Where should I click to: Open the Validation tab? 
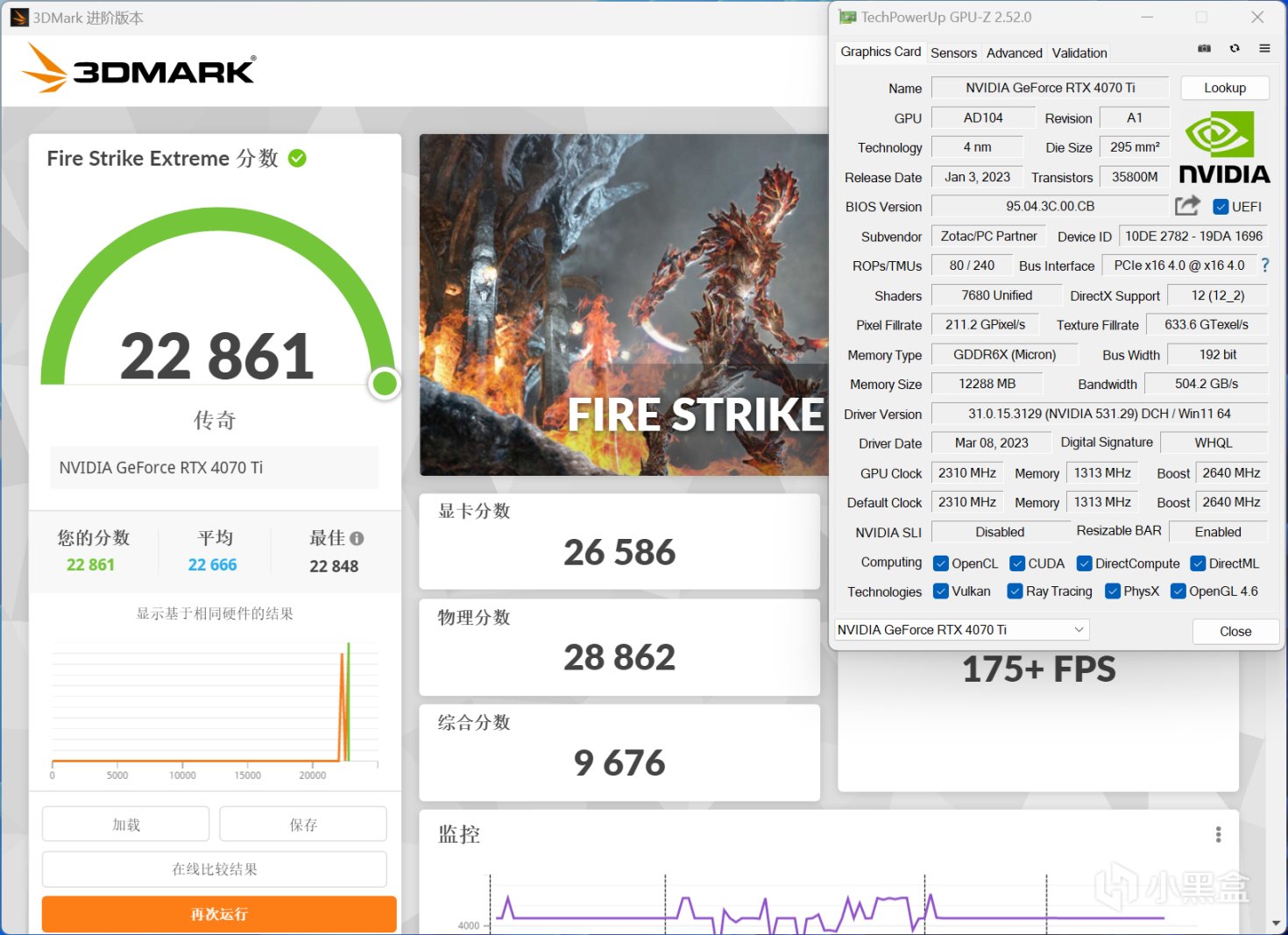1079,53
